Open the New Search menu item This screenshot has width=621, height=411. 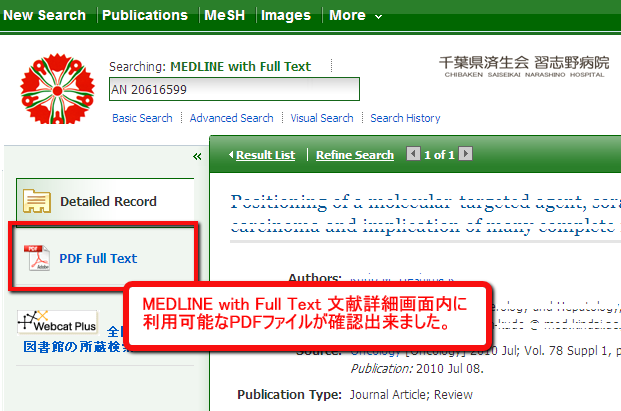[x=44, y=15]
